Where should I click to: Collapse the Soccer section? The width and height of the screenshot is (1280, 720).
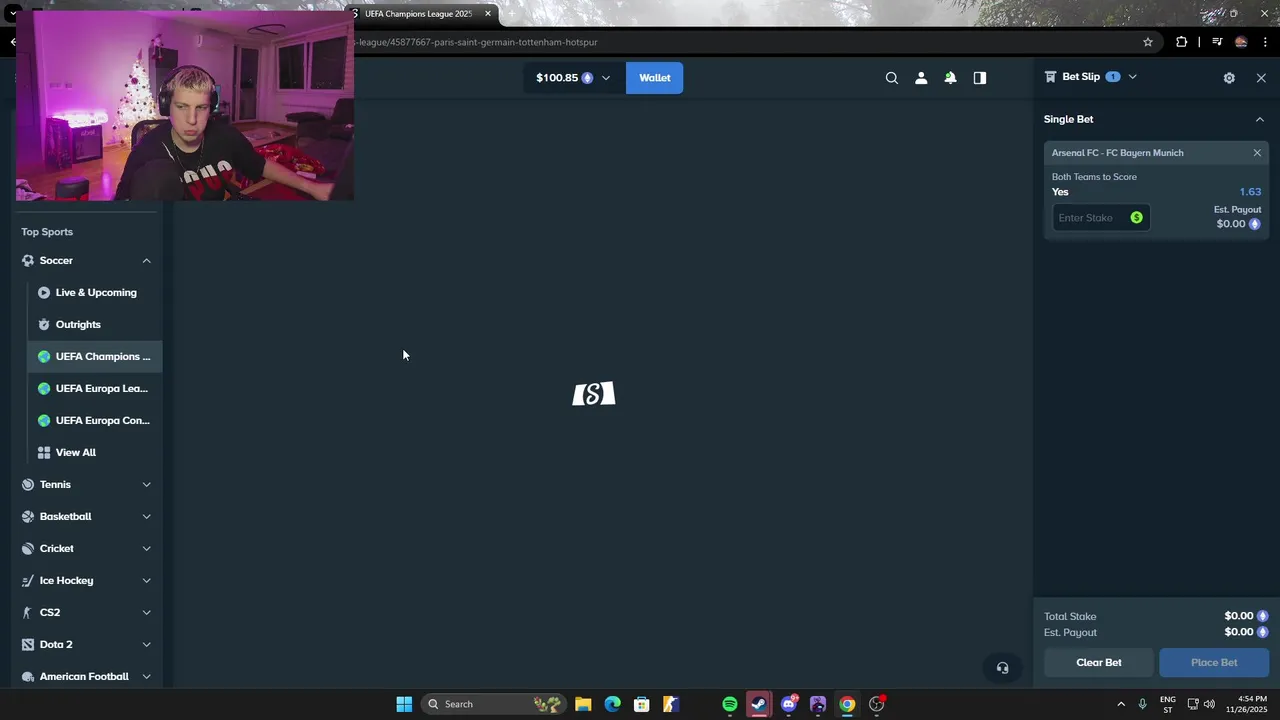pos(146,261)
